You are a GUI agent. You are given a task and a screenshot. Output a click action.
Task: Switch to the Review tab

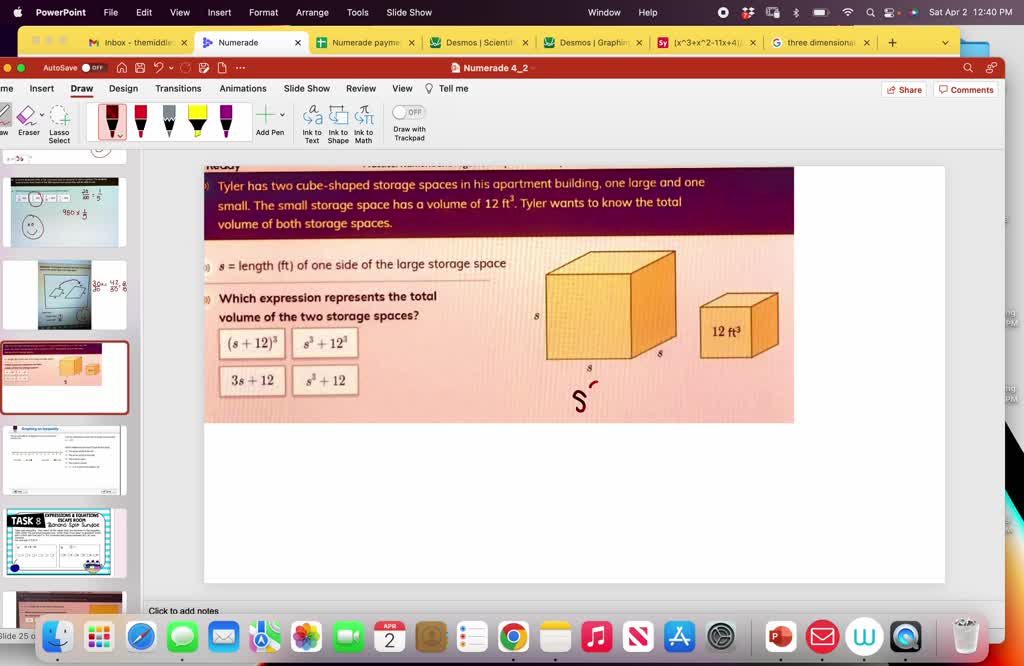click(x=361, y=89)
